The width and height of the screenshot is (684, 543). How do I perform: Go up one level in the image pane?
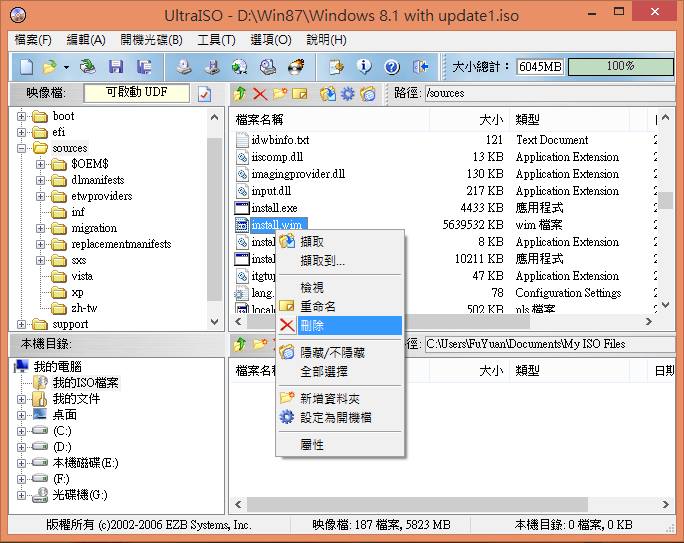click(240, 93)
